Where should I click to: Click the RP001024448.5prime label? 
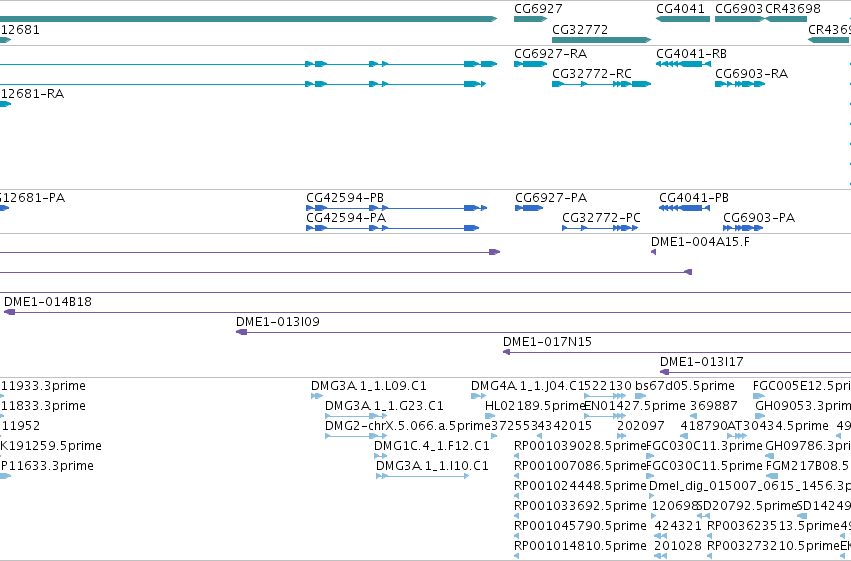[x=580, y=486]
